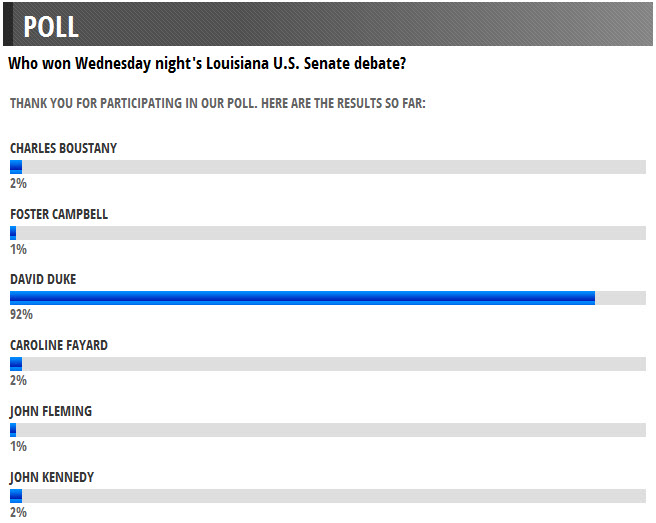Click the POLL header banner
This screenshot has width=656, height=523.
[328, 25]
